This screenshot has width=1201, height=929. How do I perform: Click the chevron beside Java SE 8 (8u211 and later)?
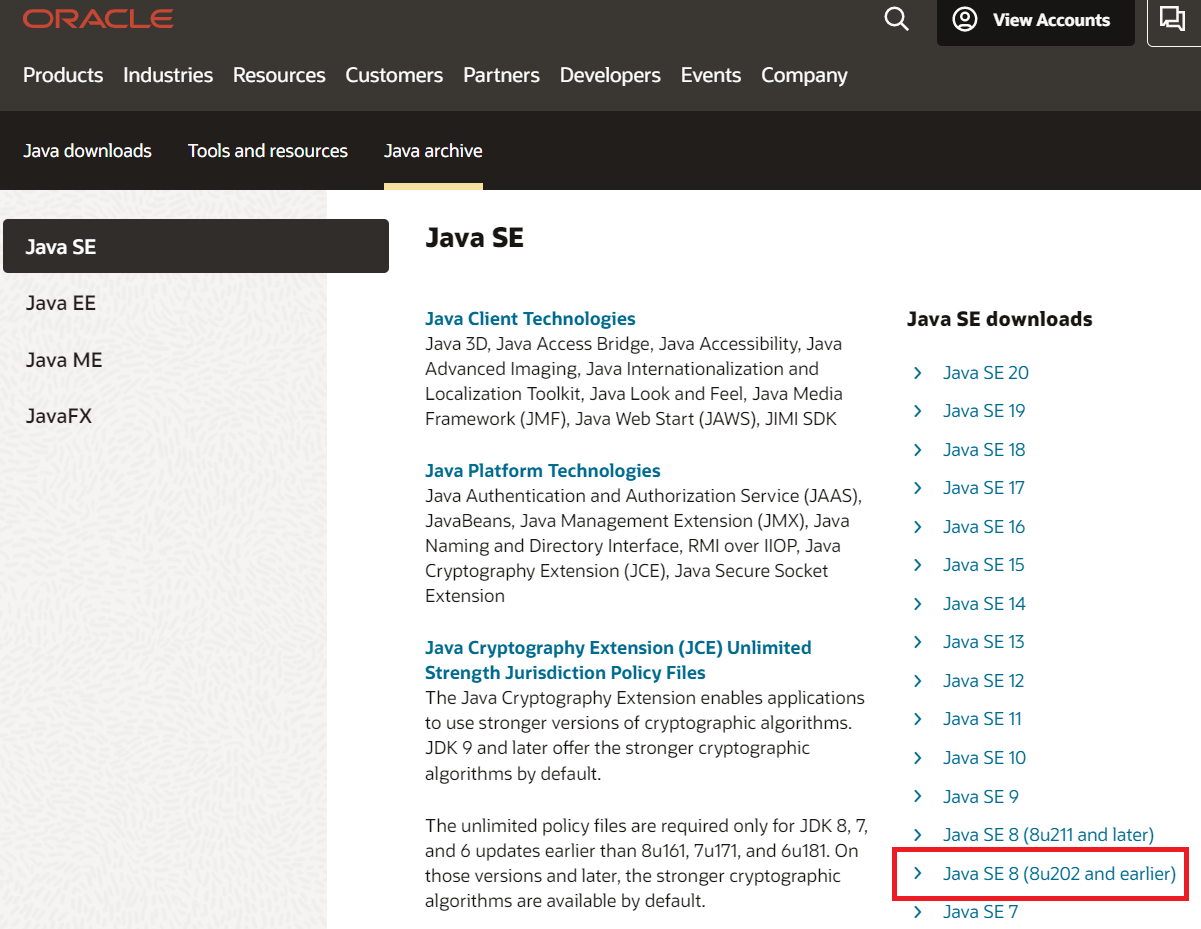click(x=917, y=835)
